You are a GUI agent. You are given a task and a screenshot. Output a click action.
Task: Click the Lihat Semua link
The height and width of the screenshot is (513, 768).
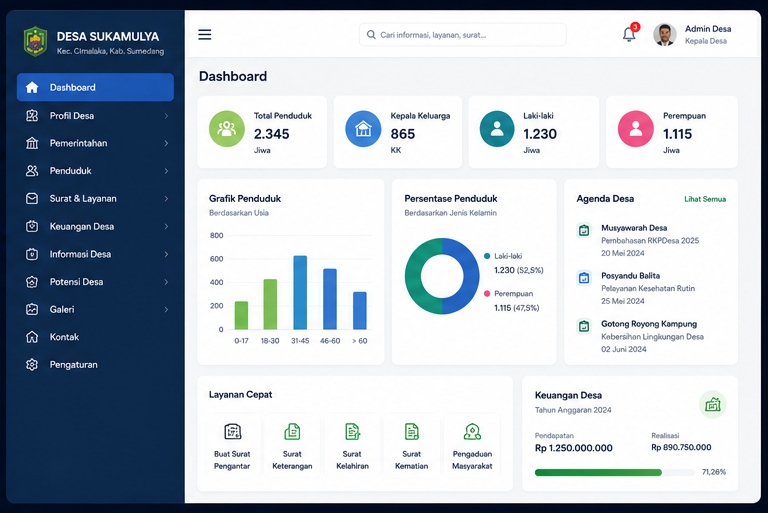tap(705, 199)
